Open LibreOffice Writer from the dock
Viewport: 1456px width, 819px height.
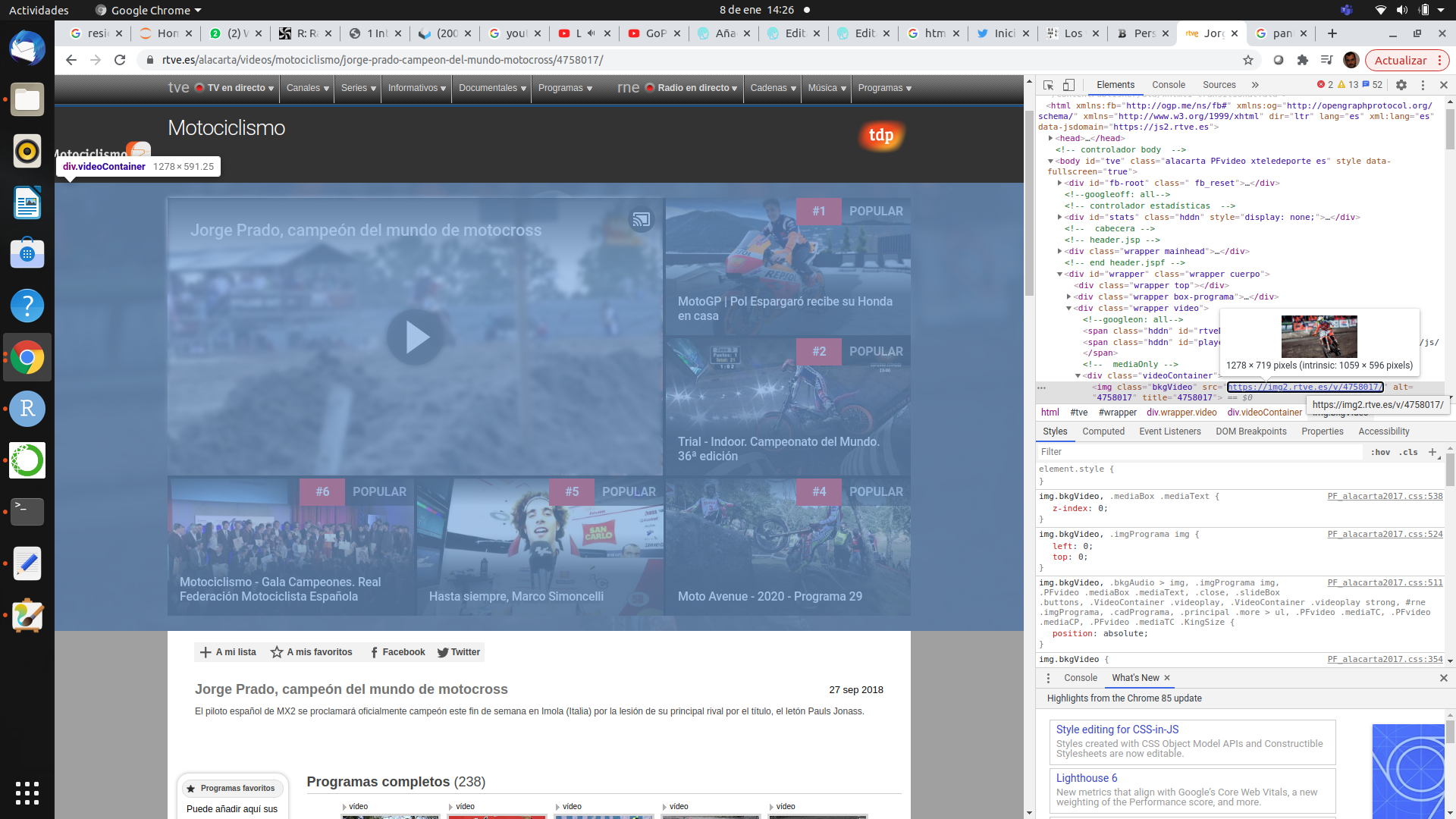coord(27,202)
